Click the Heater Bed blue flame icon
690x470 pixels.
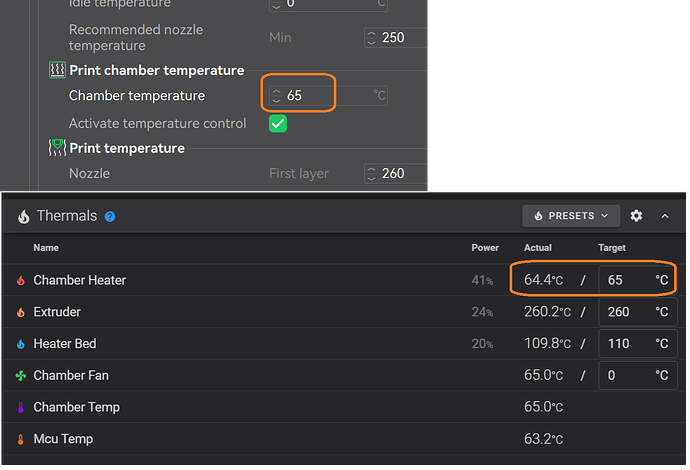21,344
